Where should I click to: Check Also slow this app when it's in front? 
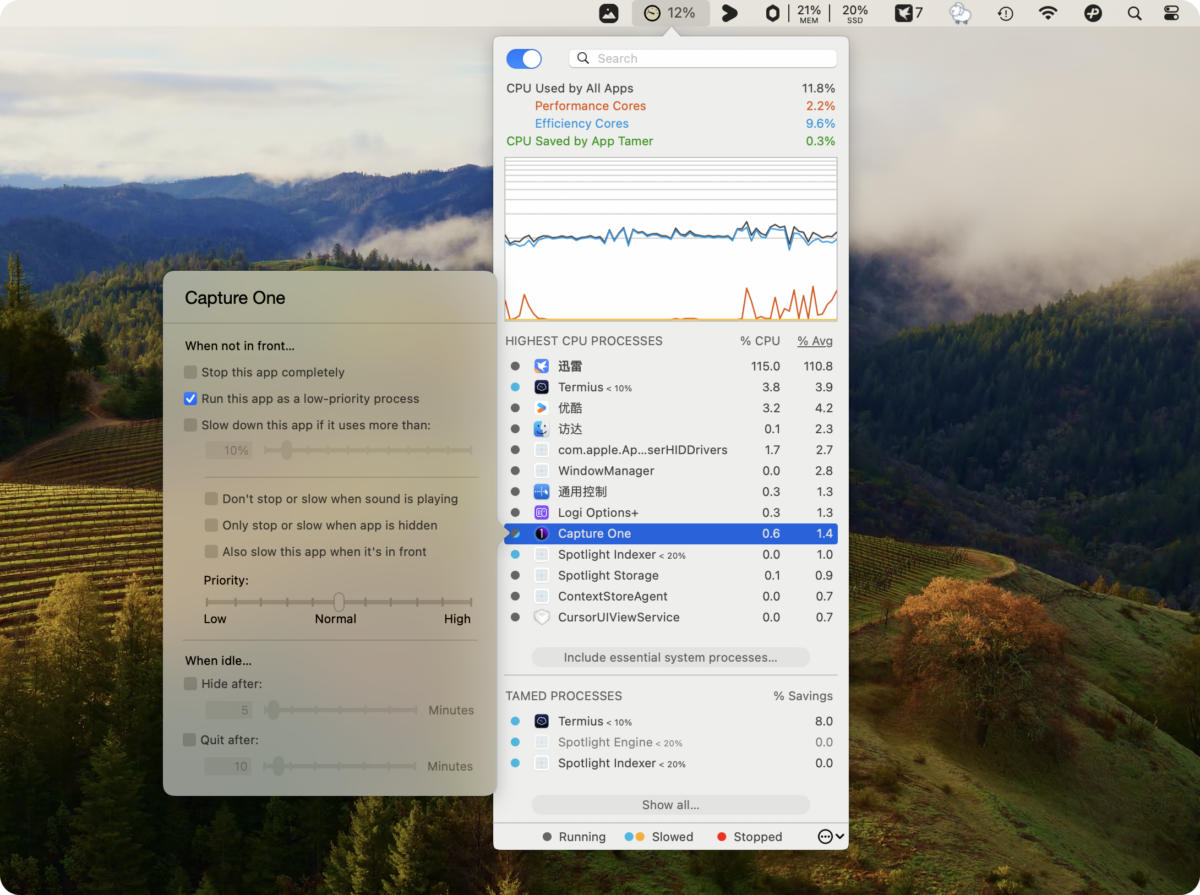[211, 551]
